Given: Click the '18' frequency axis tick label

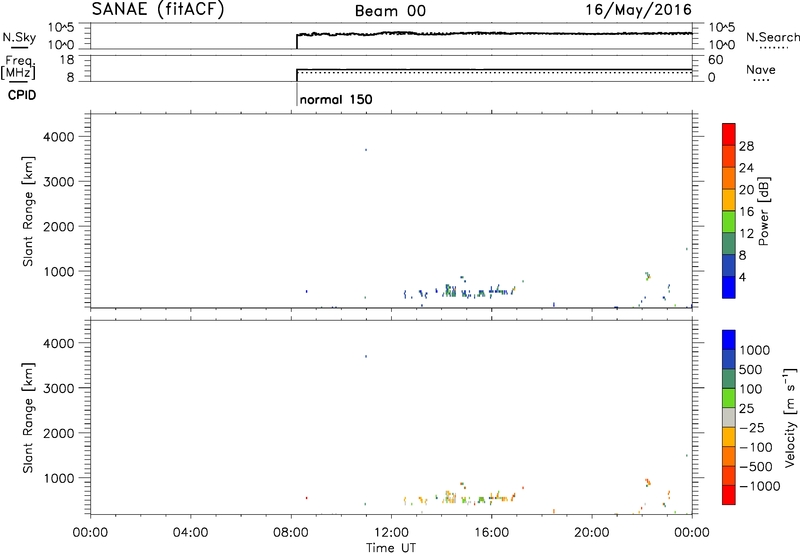Looking at the screenshot, I should click(x=67, y=60).
